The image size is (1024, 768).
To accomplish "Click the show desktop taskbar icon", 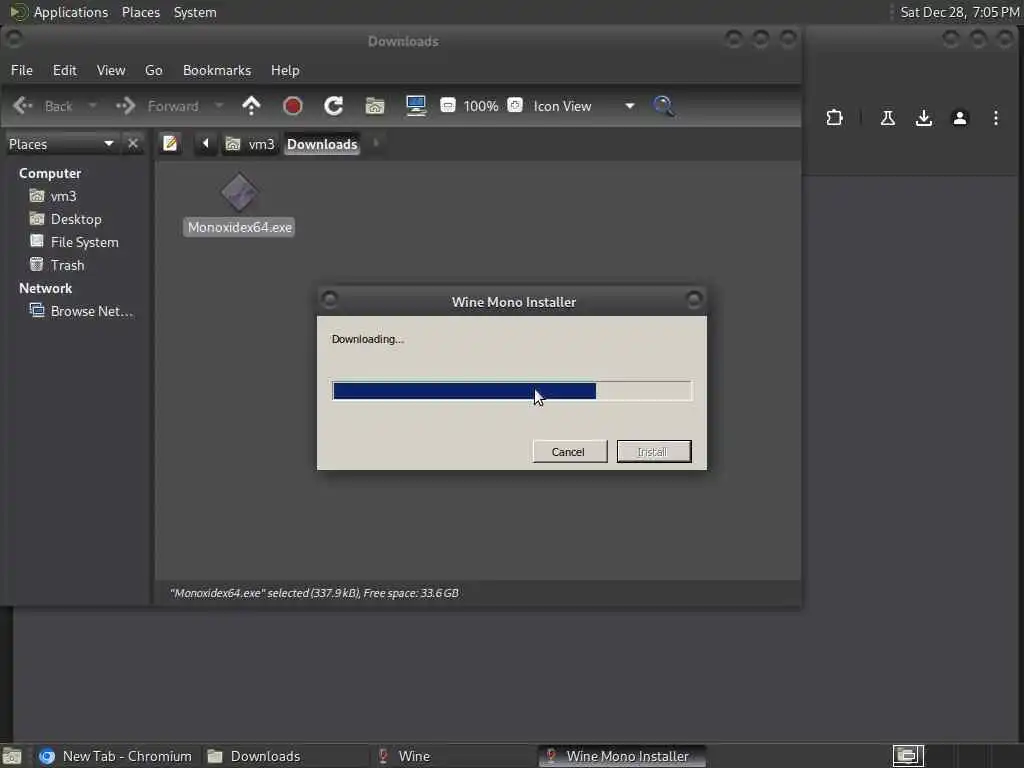I will pyautogui.click(x=12, y=756).
